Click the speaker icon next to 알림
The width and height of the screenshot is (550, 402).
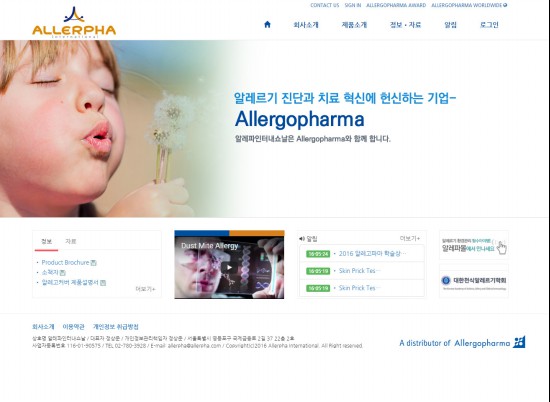(302, 239)
